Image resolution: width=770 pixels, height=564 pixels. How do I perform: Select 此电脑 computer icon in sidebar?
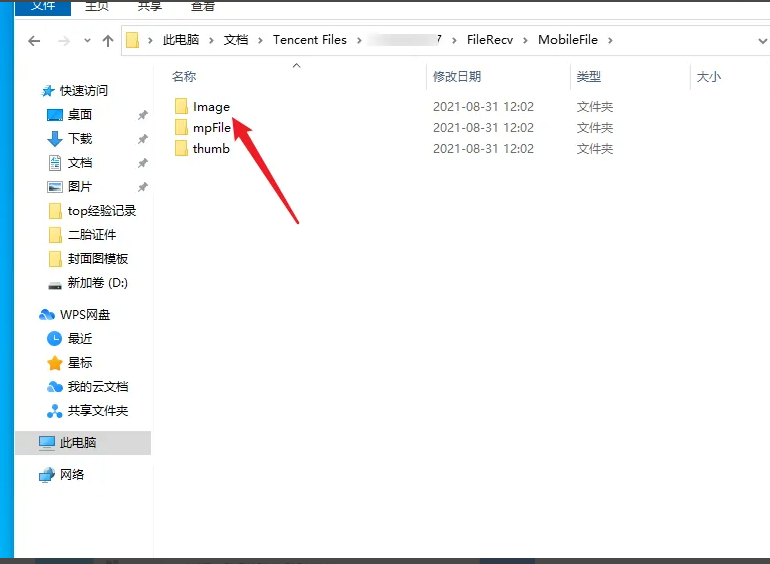47,443
